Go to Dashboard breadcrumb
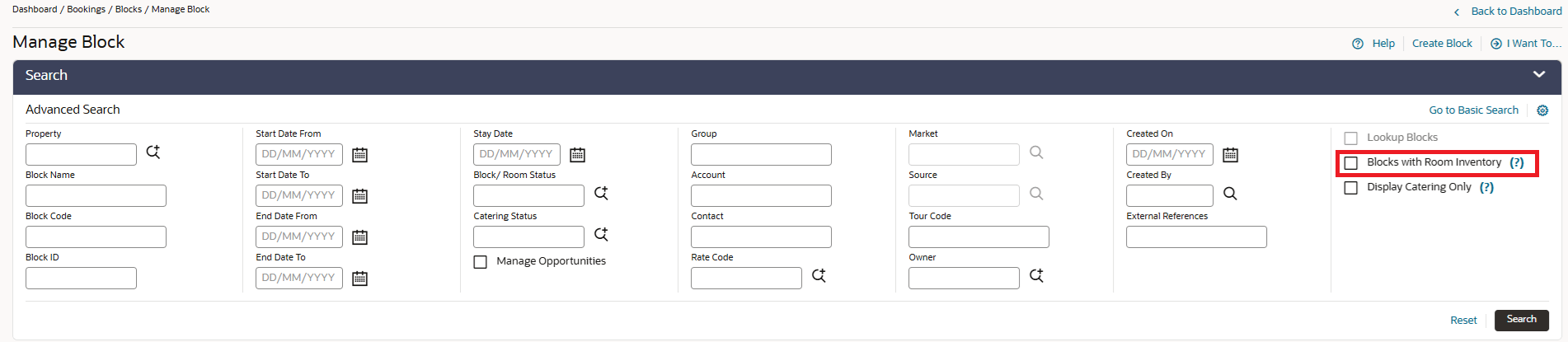 pos(35,9)
